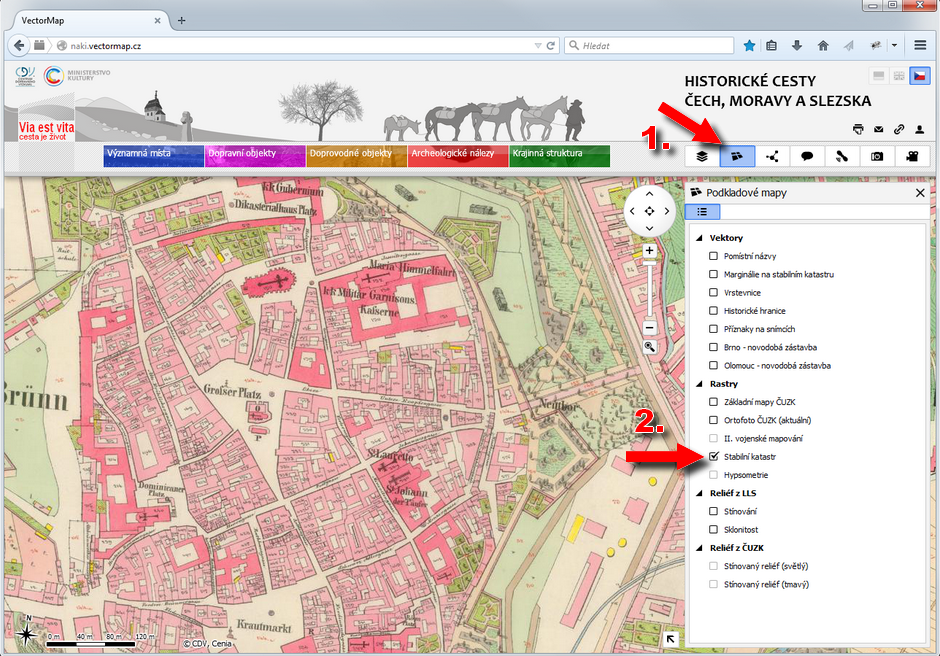Collapse the Rastry group
The image size is (940, 656).
(x=700, y=384)
